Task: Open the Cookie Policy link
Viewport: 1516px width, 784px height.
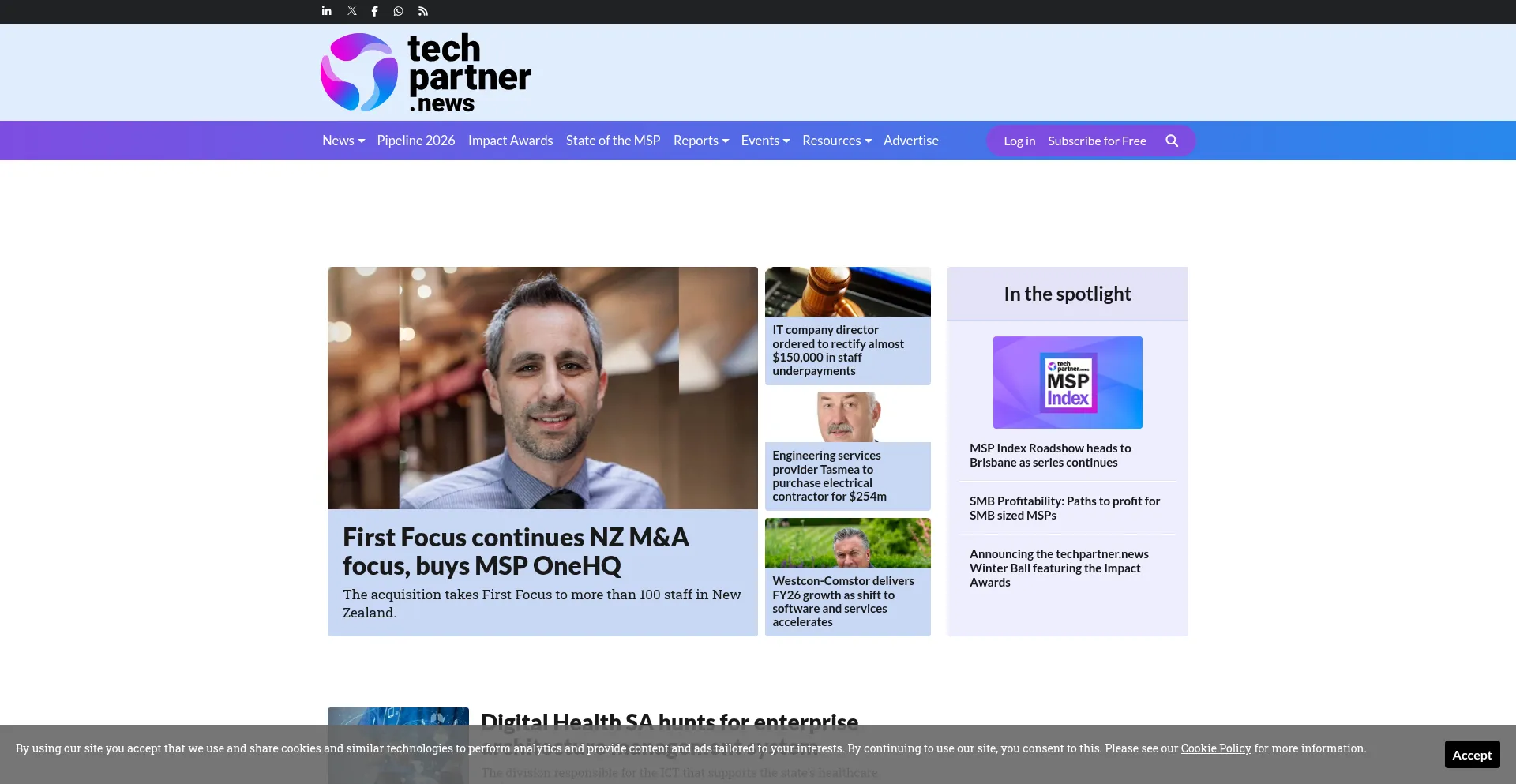Action: [1216, 748]
